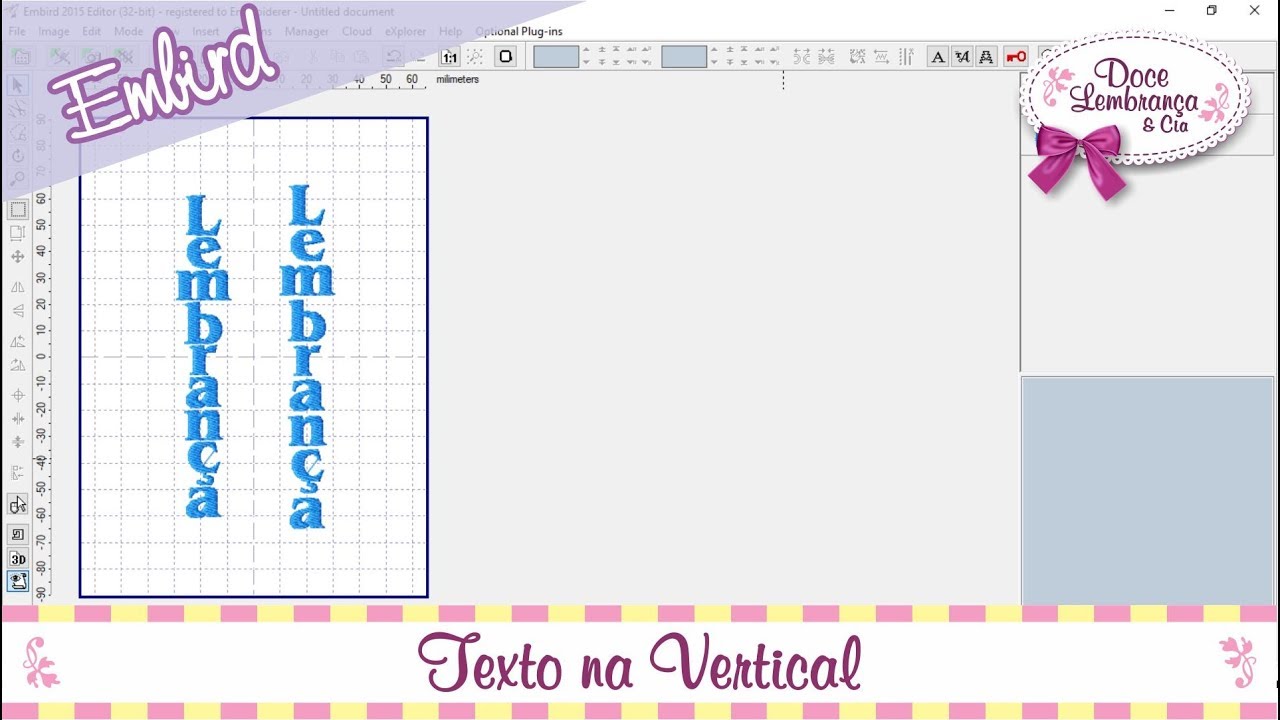Click the down arrow beside the second color box
This screenshot has width=1280, height=720.
714,62
